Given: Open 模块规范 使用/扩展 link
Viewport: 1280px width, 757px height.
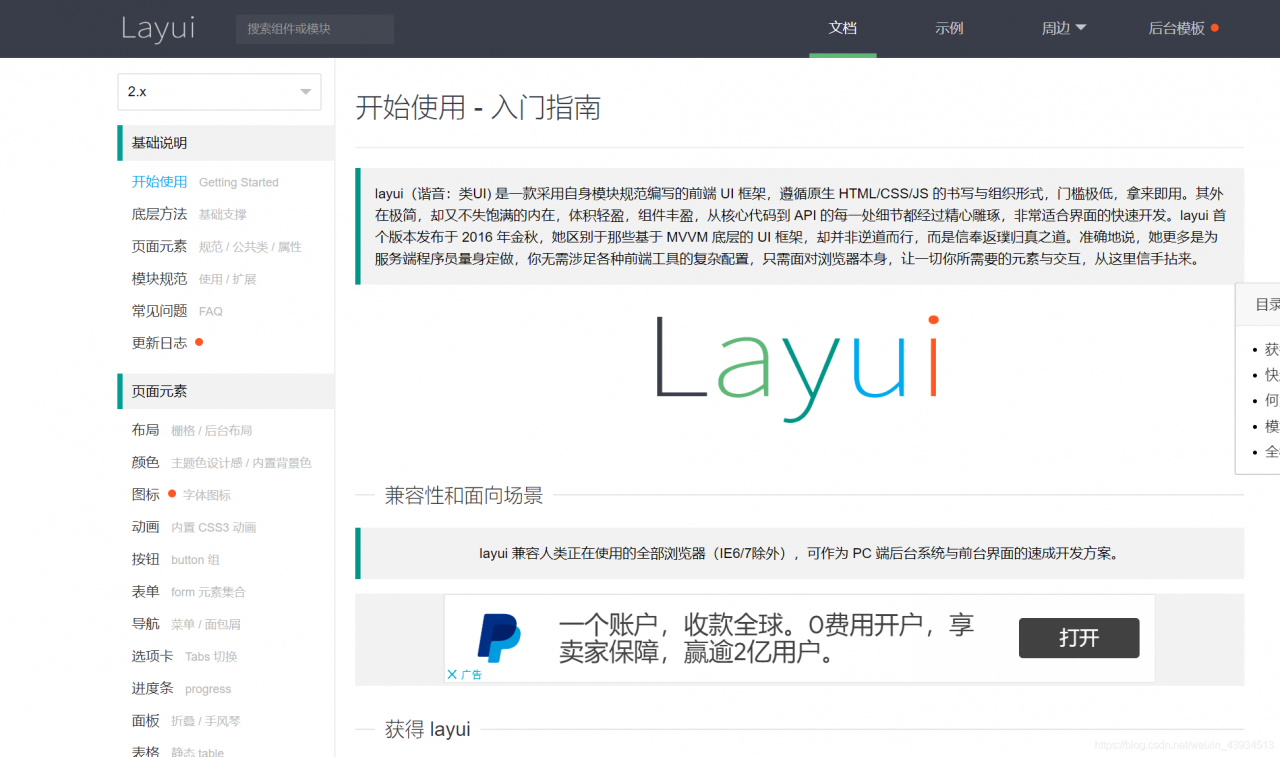Looking at the screenshot, I should [194, 279].
